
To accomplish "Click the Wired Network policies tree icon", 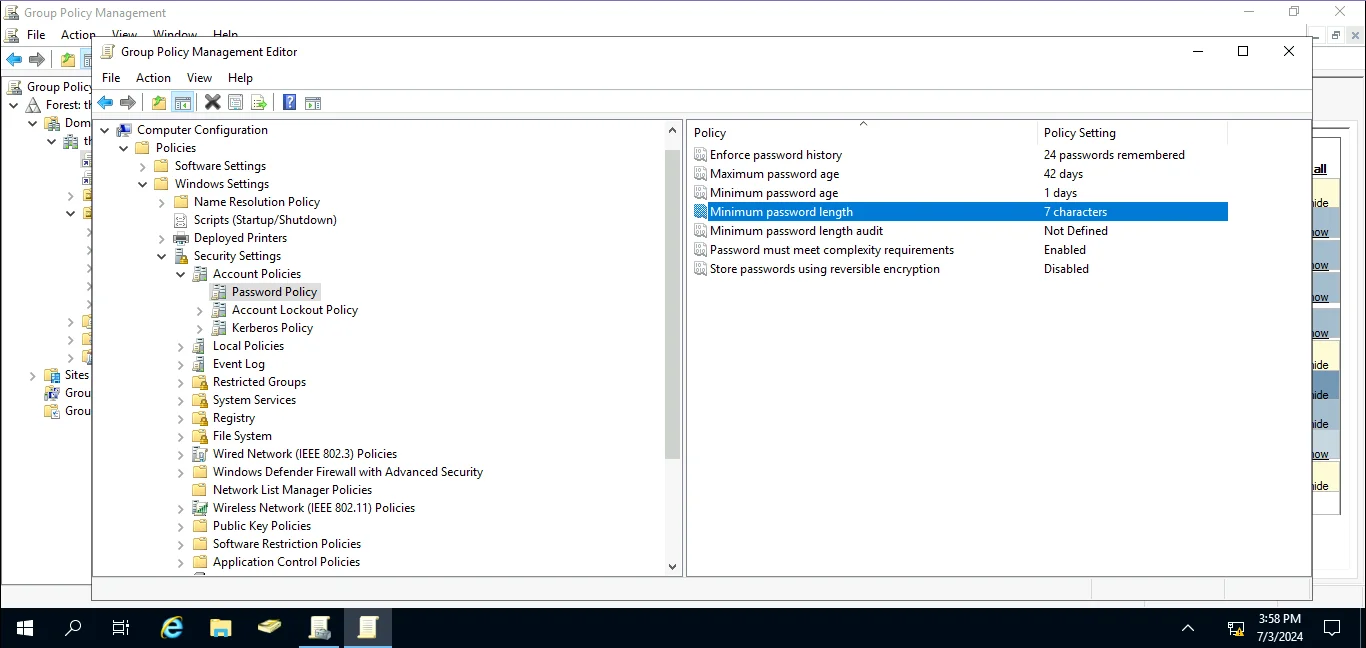I will click(200, 454).
